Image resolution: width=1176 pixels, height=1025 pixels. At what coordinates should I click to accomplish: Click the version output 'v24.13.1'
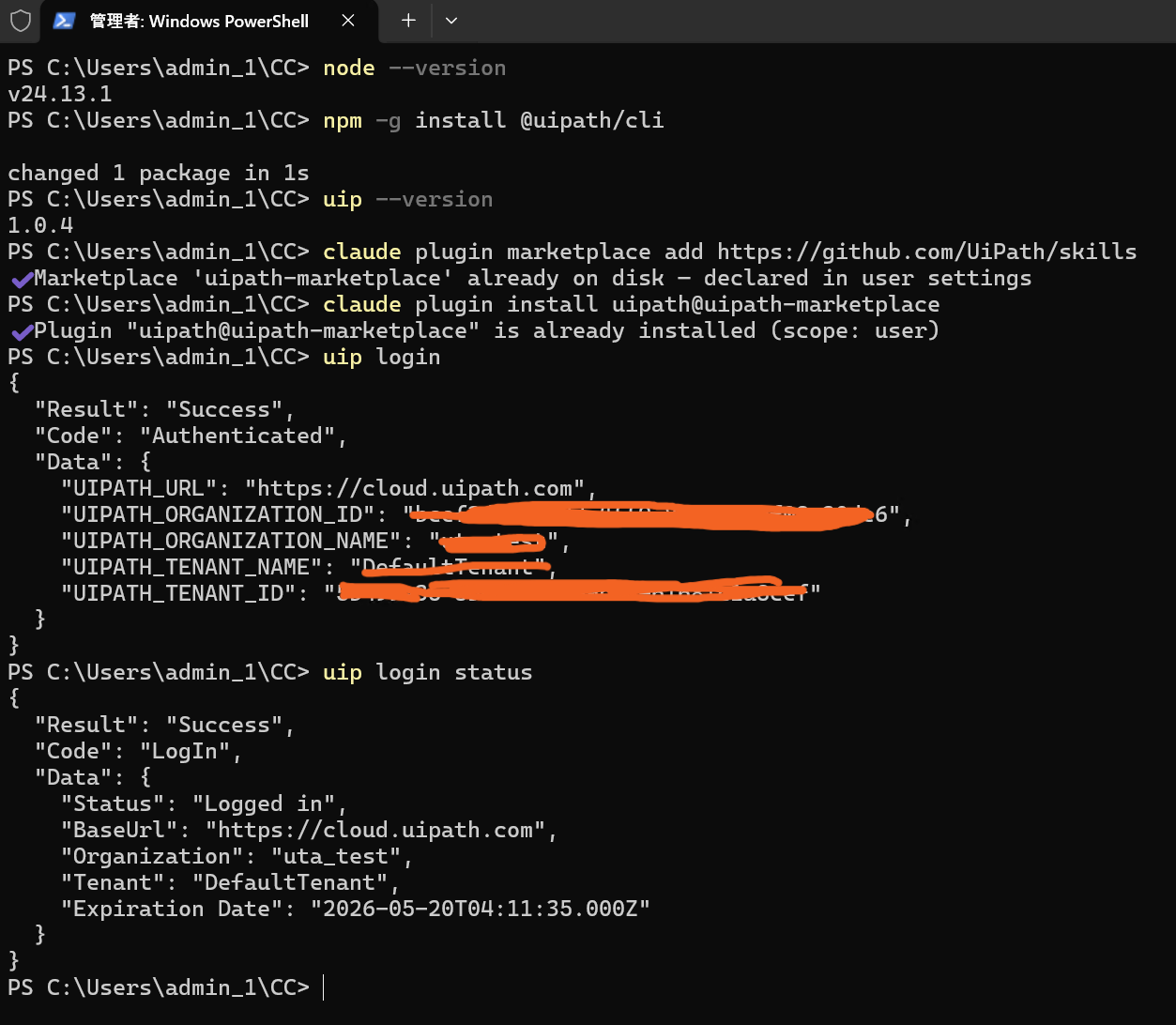click(60, 94)
